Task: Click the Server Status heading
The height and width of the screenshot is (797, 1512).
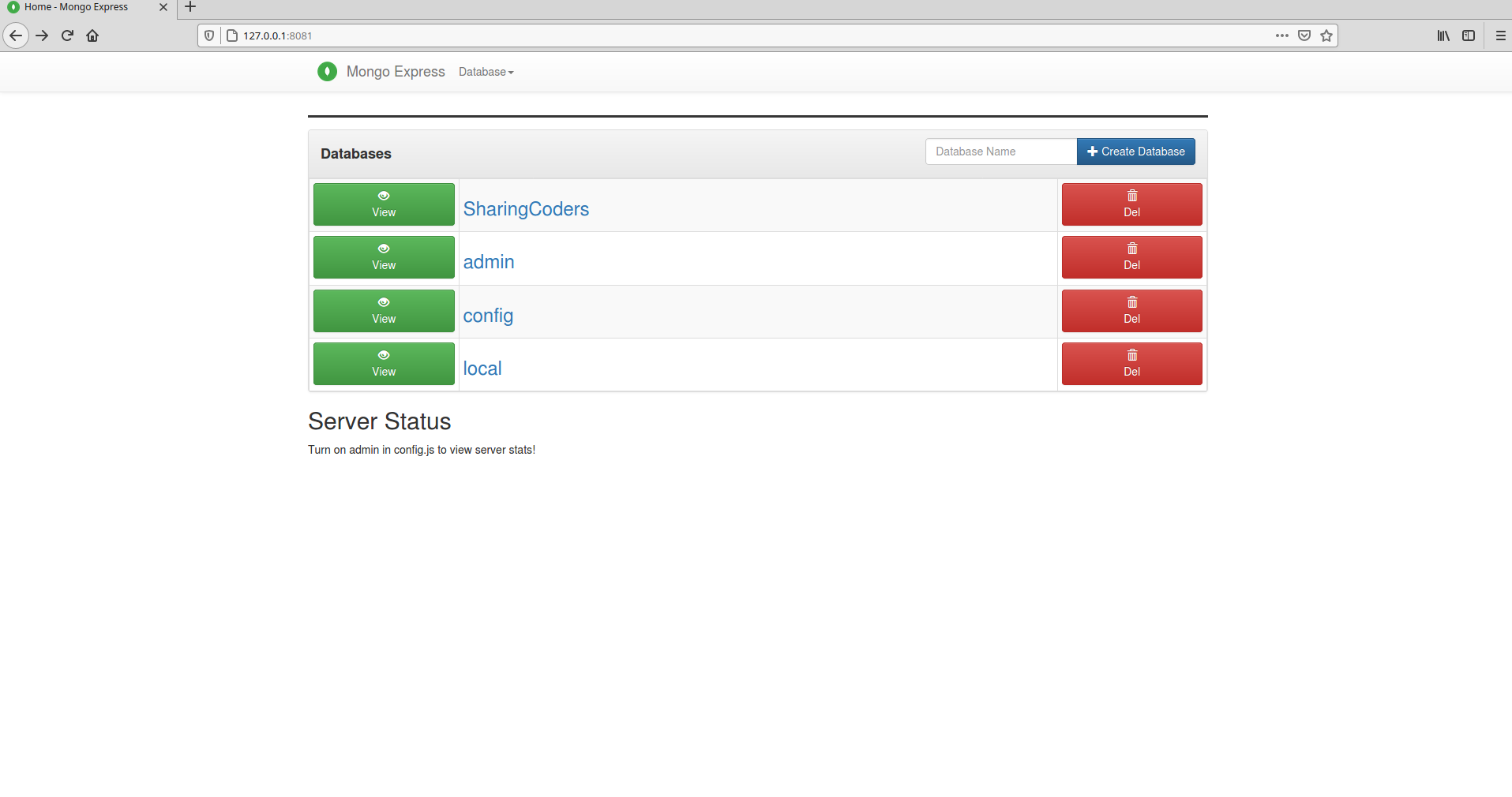Action: pyautogui.click(x=380, y=421)
